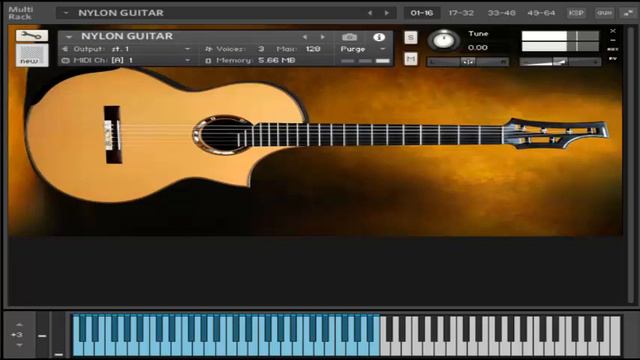640x360 pixels.
Task: Click the Multi Rack name NYLON GUITAR
Action: tap(121, 13)
